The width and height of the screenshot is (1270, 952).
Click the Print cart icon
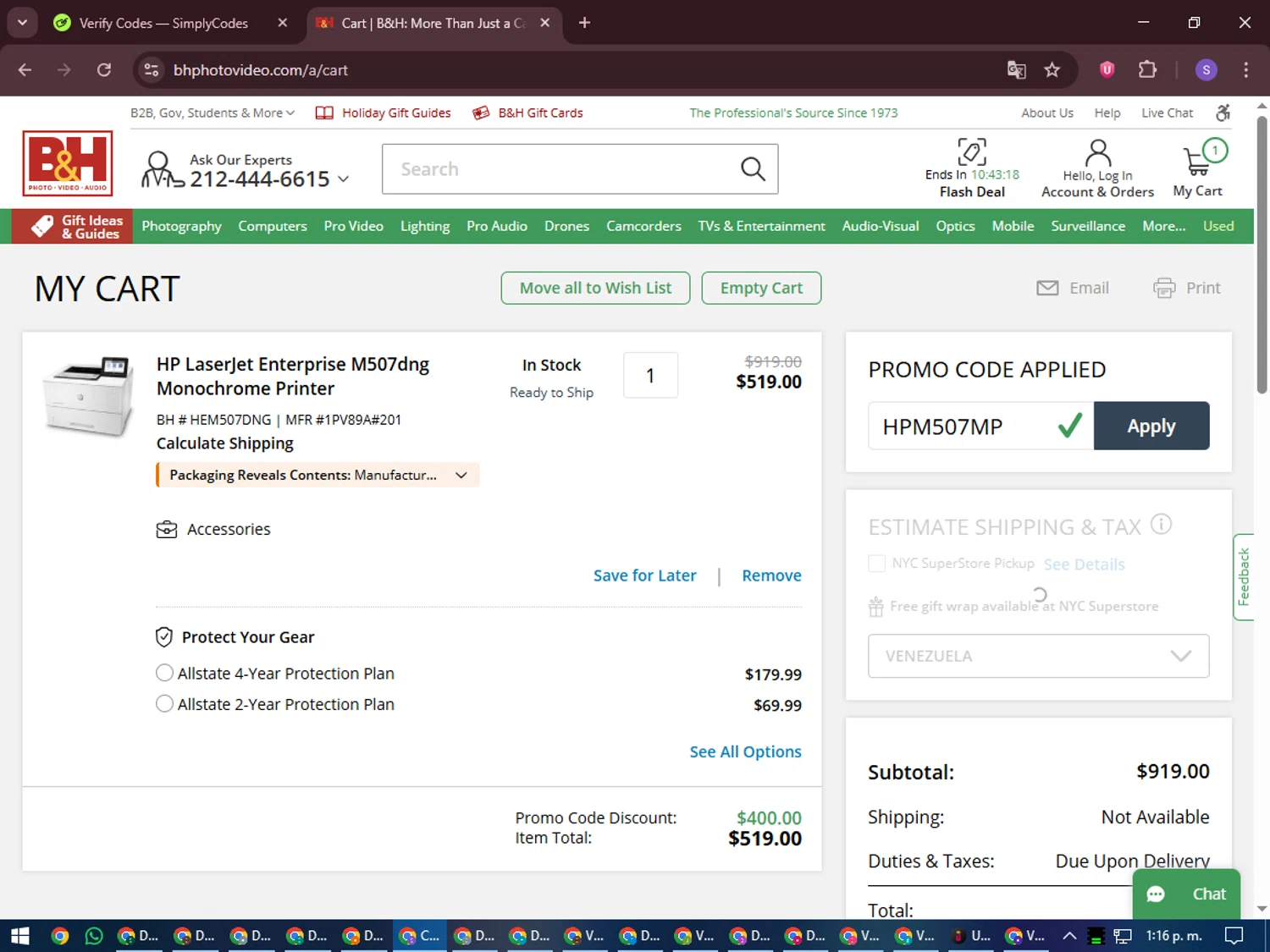pyautogui.click(x=1164, y=288)
